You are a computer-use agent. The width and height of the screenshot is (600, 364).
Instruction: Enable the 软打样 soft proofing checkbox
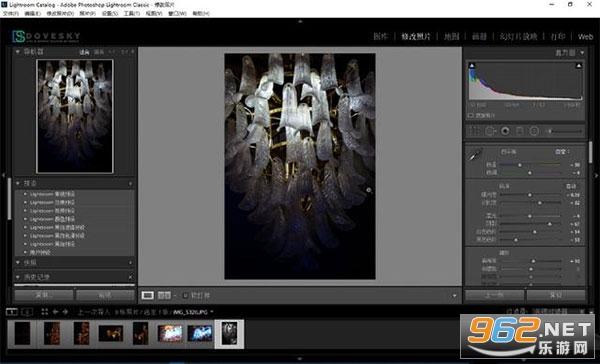185,295
